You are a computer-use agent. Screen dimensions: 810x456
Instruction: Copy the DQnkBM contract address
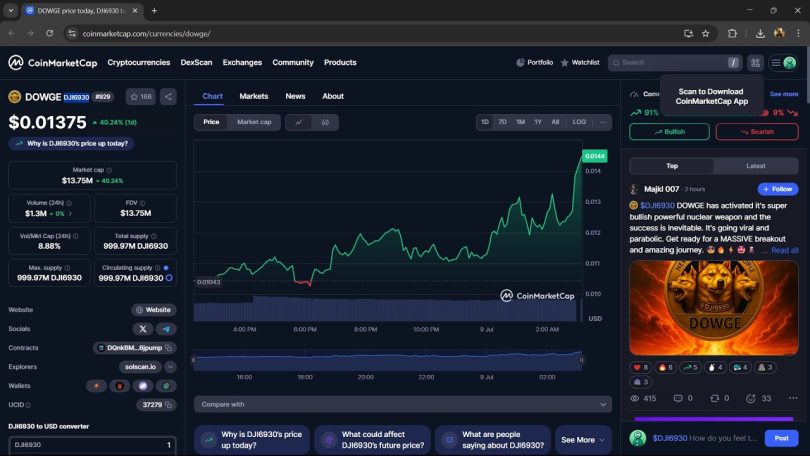tap(168, 348)
